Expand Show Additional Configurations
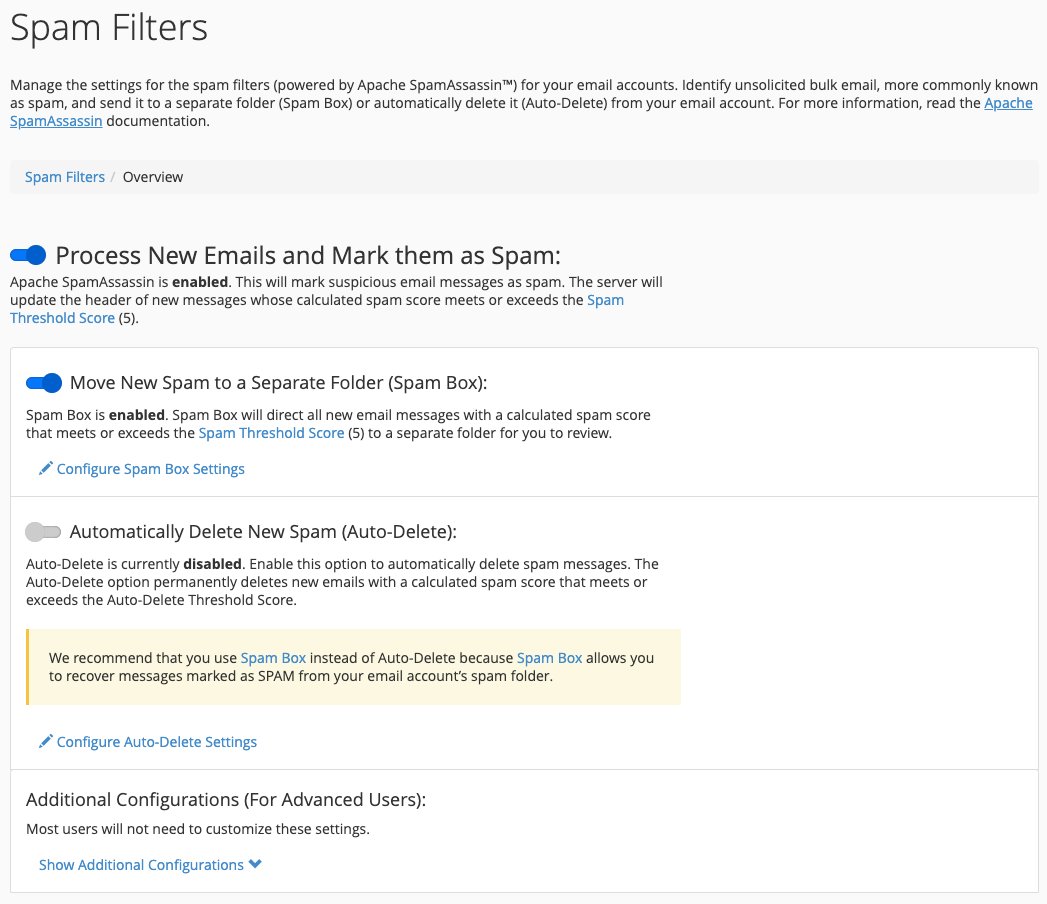Screen dimensions: 1047x904 (x=141, y=865)
